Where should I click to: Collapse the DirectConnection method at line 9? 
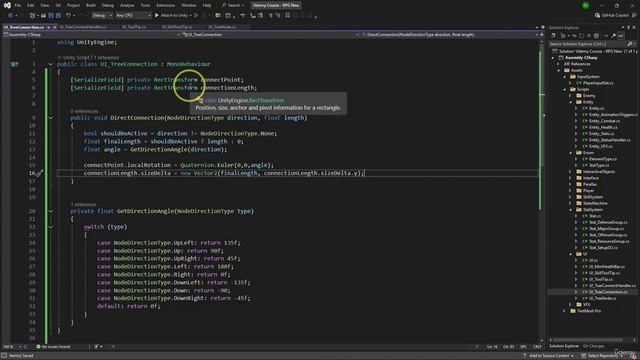click(51, 118)
